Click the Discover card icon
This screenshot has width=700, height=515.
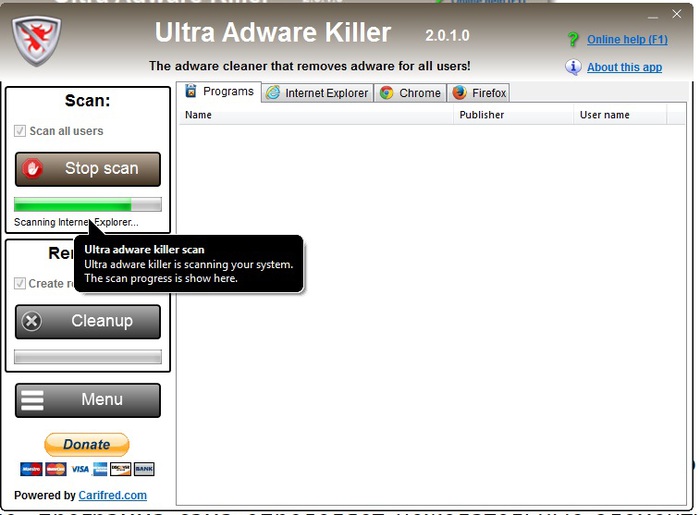coord(121,469)
